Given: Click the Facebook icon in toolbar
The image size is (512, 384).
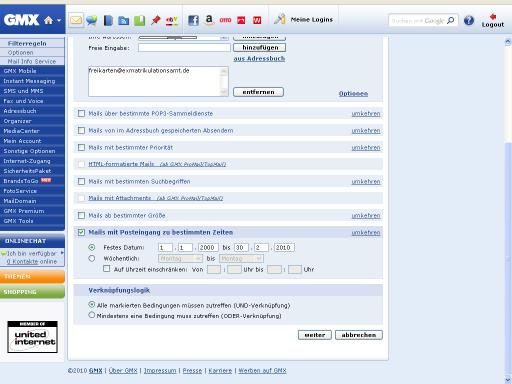Looking at the screenshot, I should (x=193, y=20).
